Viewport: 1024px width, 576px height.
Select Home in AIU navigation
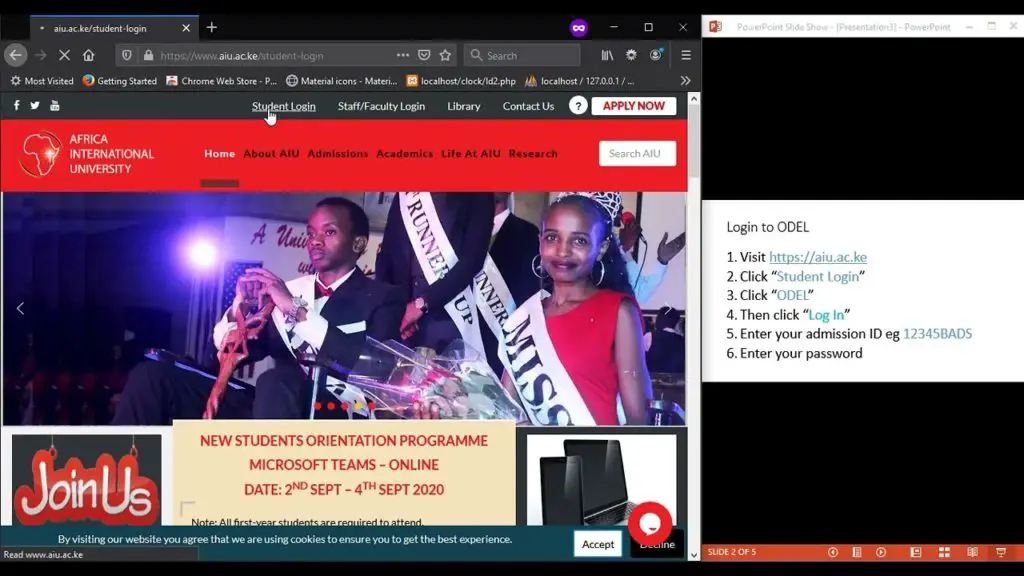[219, 153]
